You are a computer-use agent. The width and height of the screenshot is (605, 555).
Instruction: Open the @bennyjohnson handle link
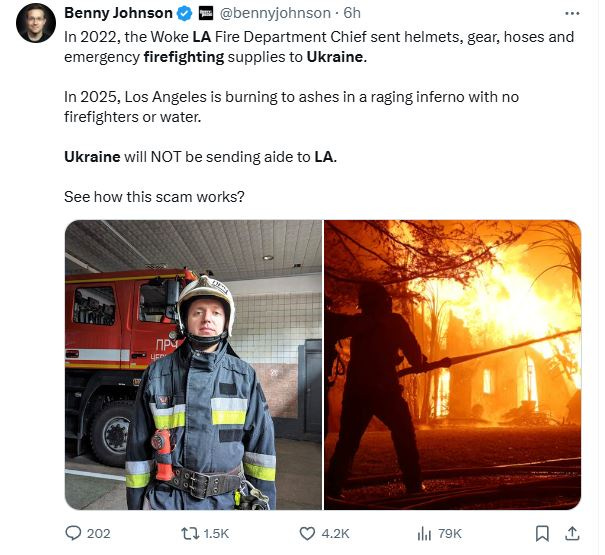pyautogui.click(x=275, y=13)
